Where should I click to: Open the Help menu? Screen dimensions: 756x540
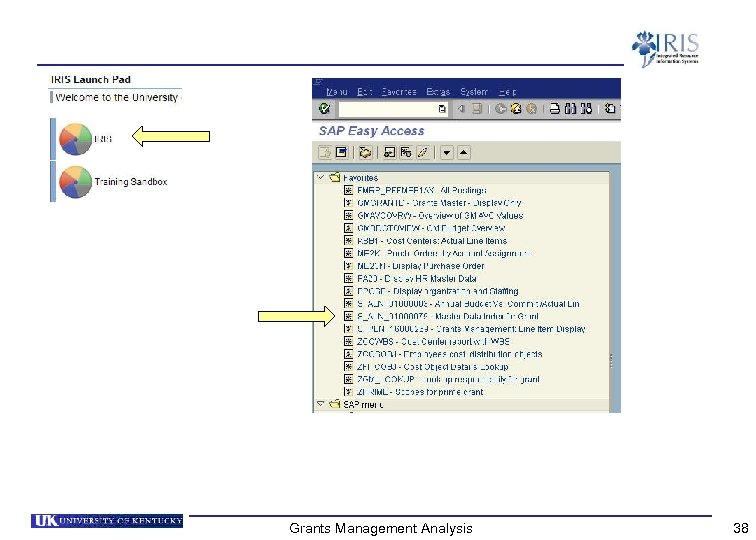507,92
